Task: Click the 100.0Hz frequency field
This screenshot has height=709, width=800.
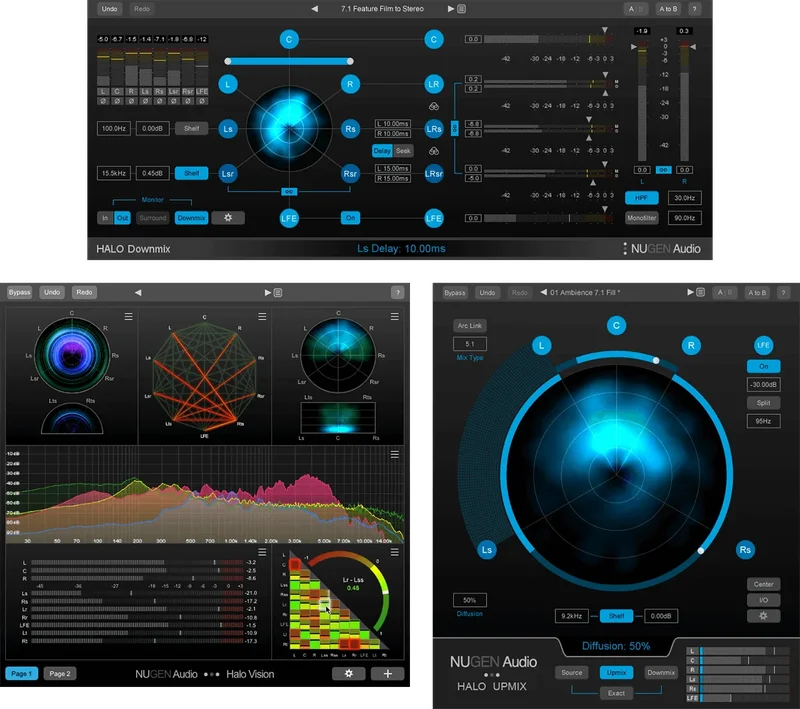Action: (x=114, y=129)
